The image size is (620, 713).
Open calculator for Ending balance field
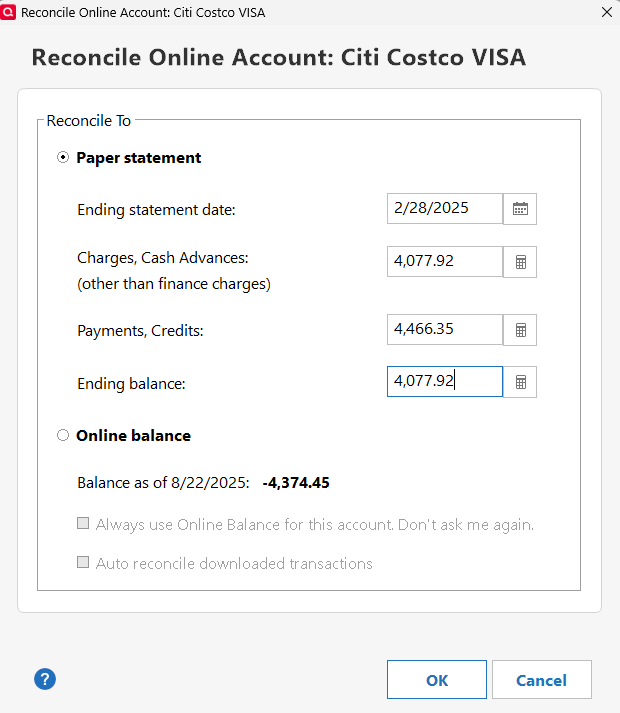tap(520, 382)
